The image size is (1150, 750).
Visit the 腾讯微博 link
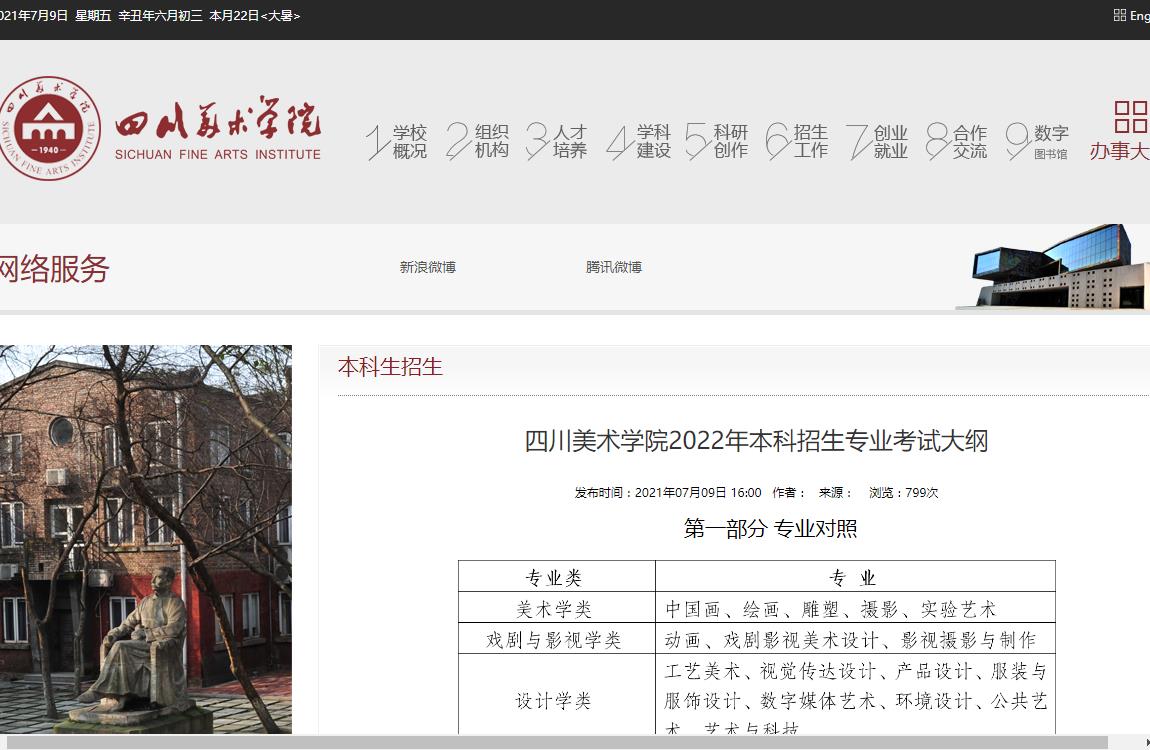tap(614, 267)
